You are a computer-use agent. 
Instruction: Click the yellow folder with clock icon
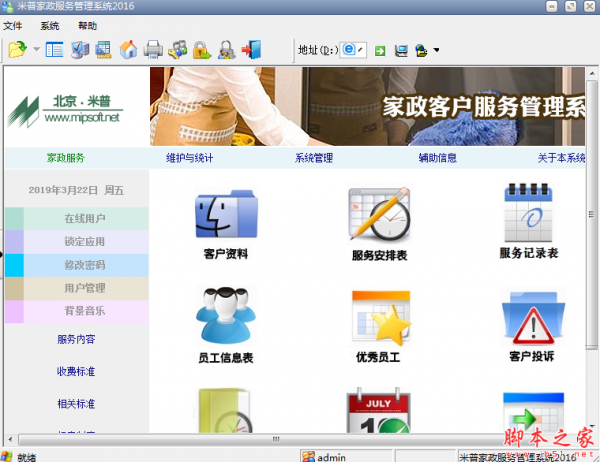(x=226, y=410)
